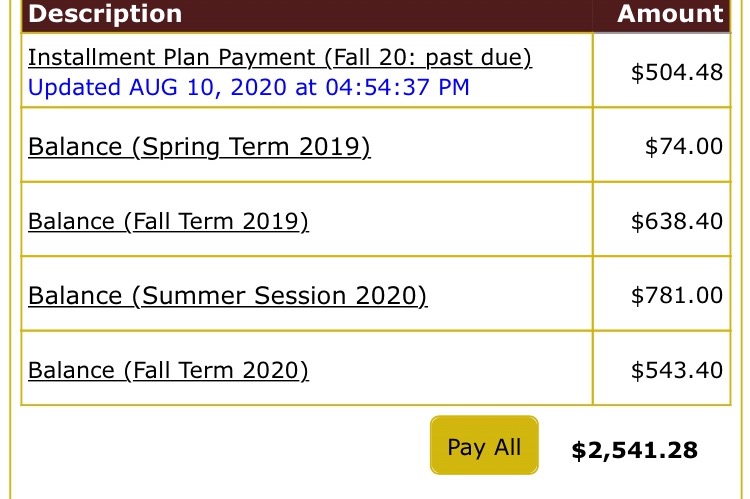Select the $781.00 amount cell
Viewport: 750px width, 499px height.
point(676,296)
